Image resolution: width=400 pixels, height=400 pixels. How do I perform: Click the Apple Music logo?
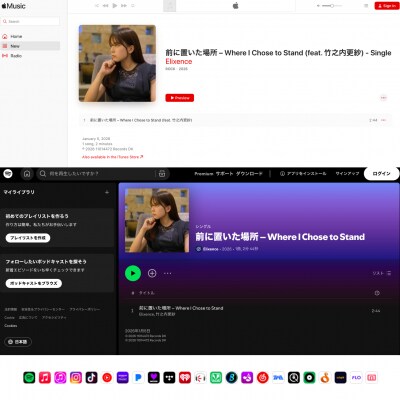pyautogui.click(x=14, y=6)
